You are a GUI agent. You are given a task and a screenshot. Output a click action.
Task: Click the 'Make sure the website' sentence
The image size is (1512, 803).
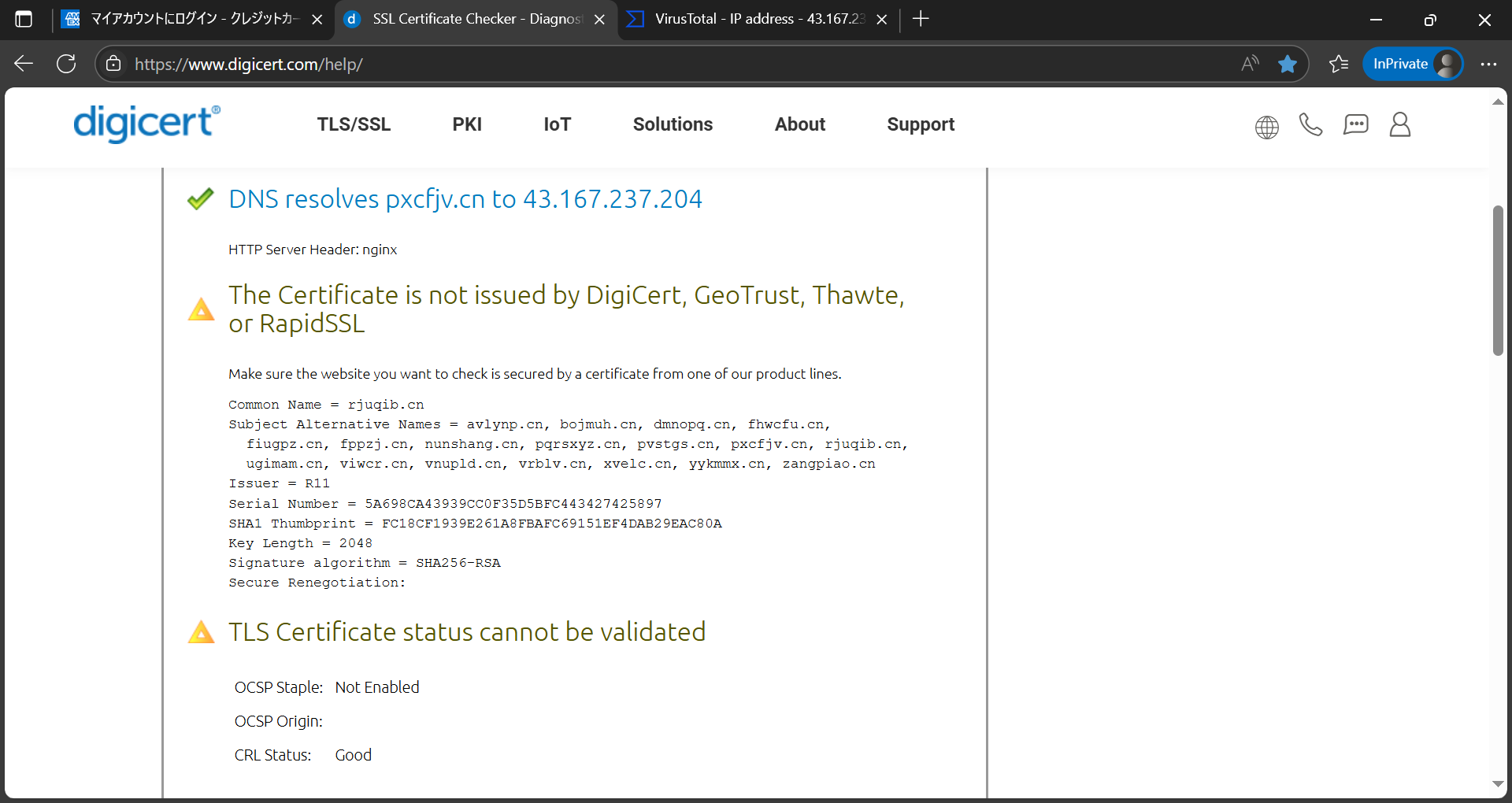(x=535, y=374)
